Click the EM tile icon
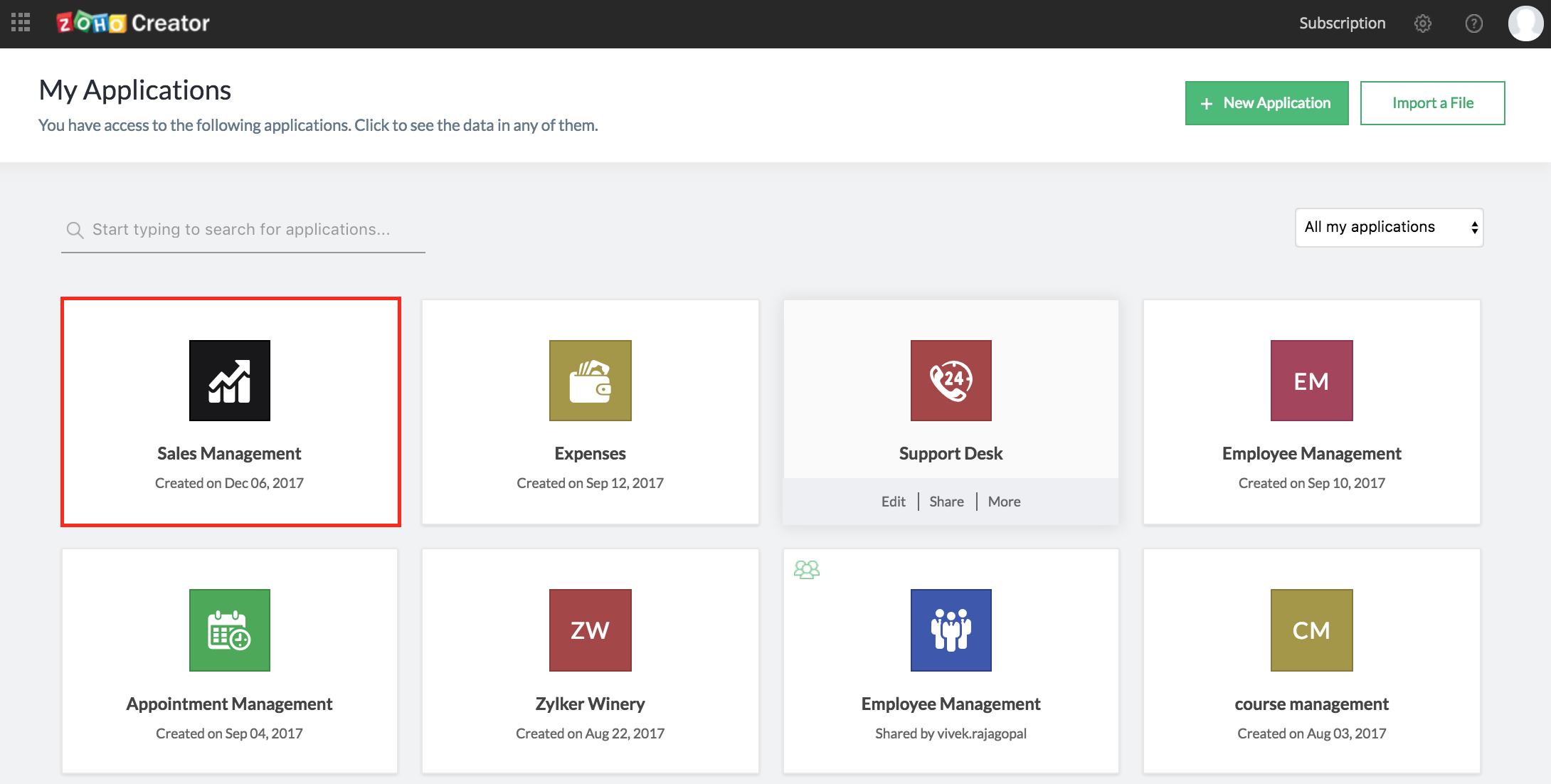Screen dimensions: 1551x784 pos(1311,381)
